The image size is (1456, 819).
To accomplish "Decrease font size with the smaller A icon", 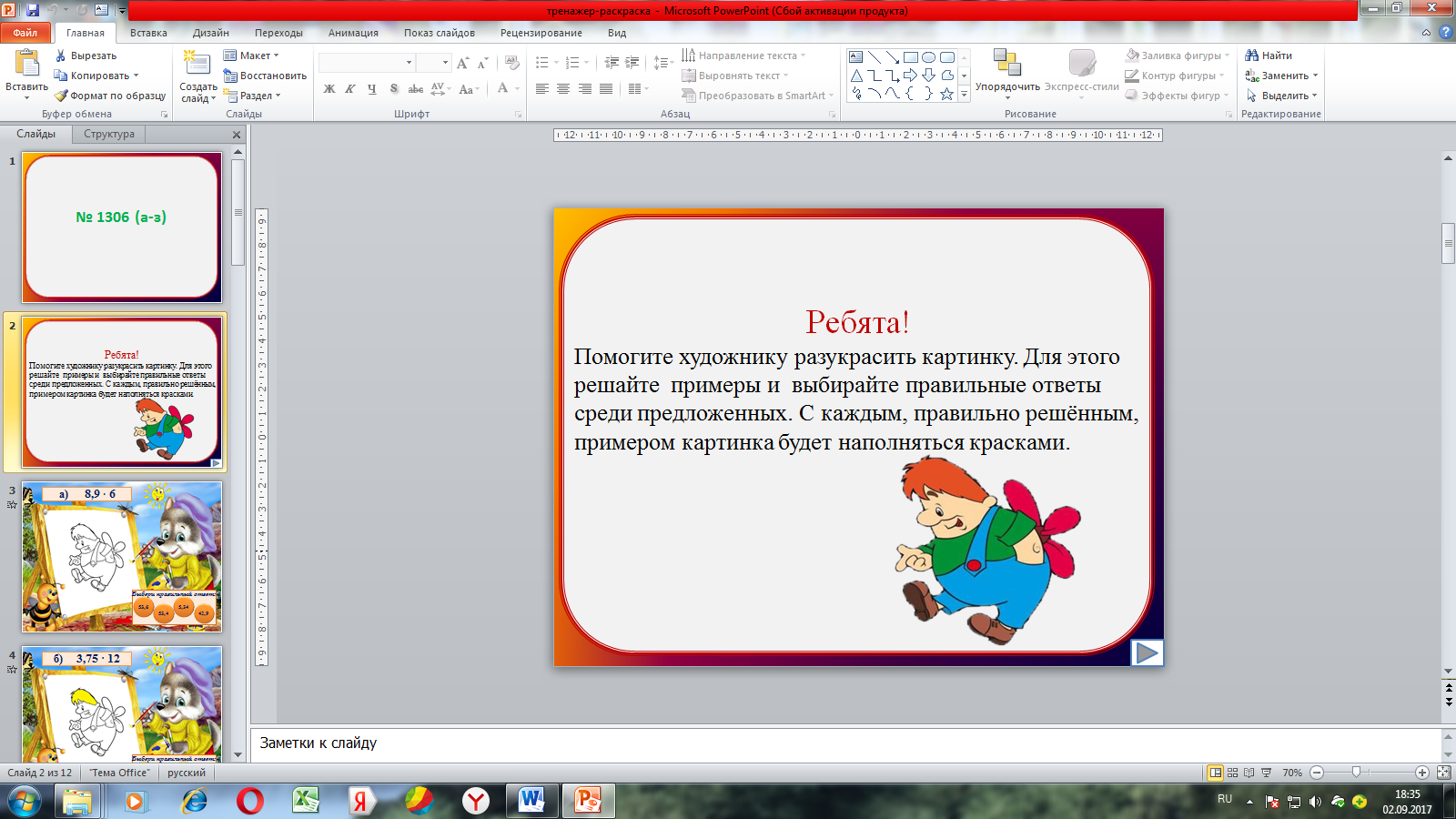I will [x=483, y=63].
